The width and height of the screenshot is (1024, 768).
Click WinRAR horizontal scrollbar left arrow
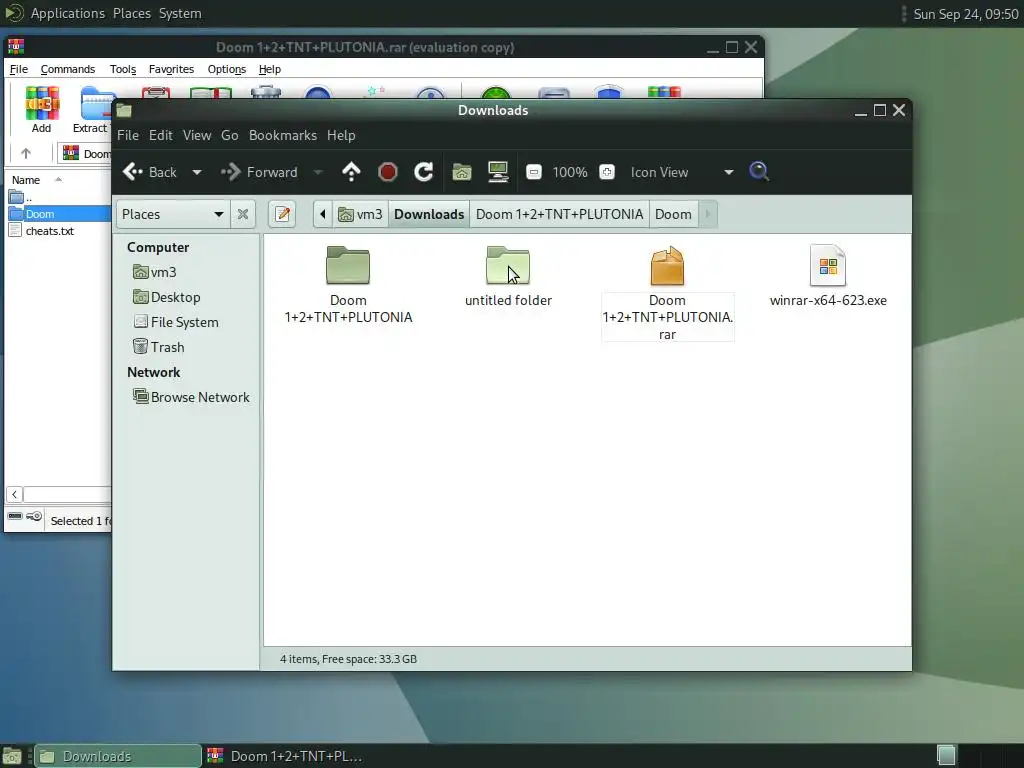tap(14, 494)
